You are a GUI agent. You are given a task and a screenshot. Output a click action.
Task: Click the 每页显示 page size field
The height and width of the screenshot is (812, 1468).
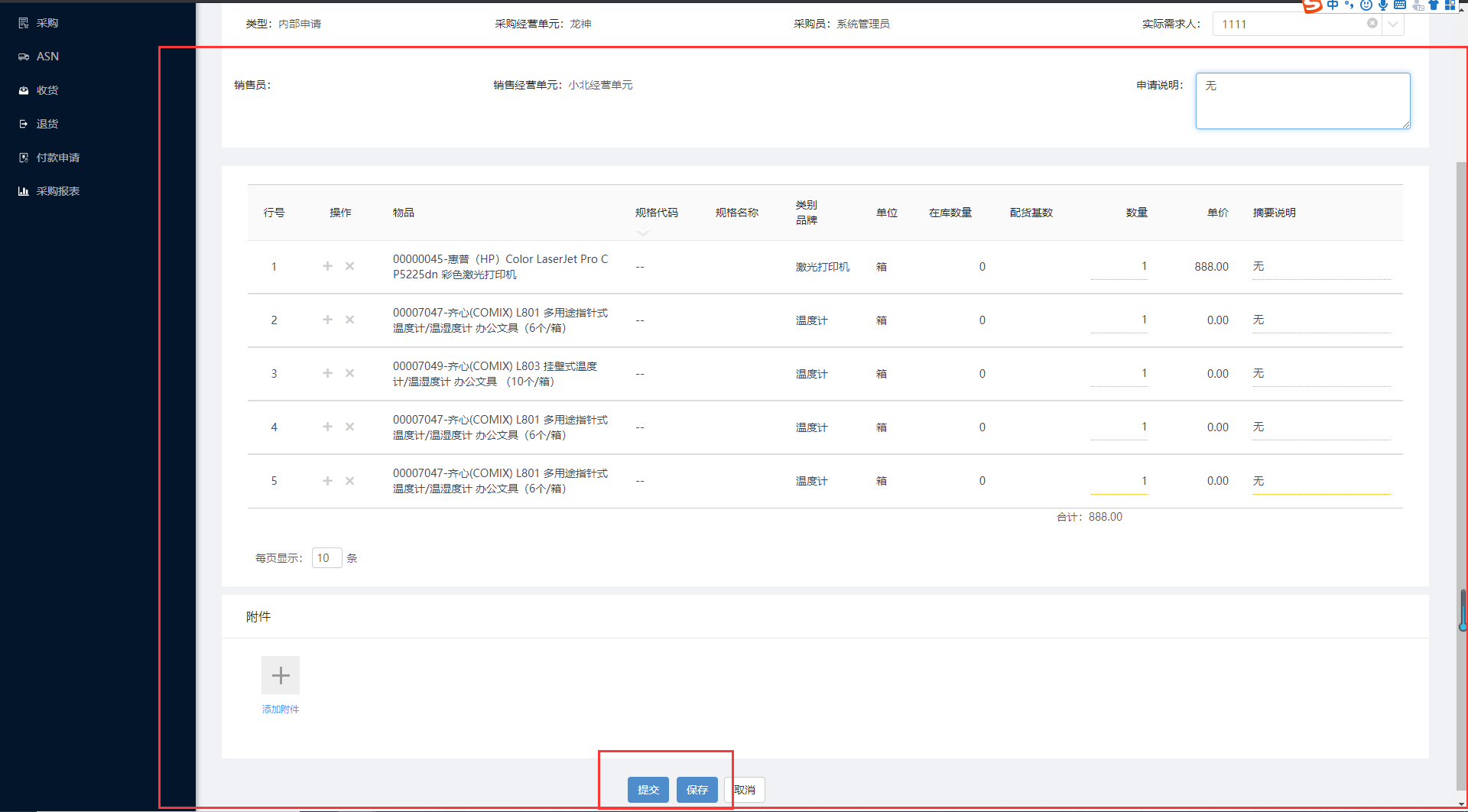pyautogui.click(x=326, y=558)
